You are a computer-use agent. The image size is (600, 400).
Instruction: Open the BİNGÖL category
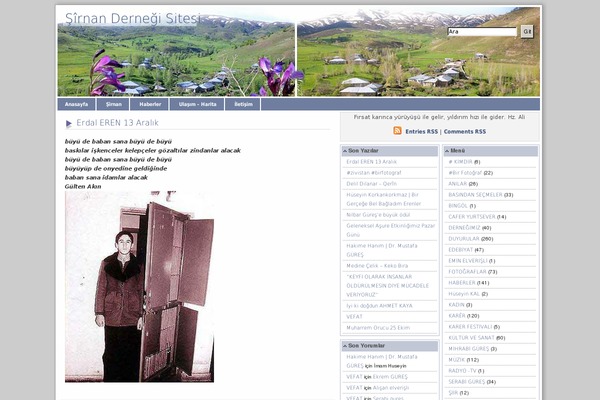pos(458,206)
